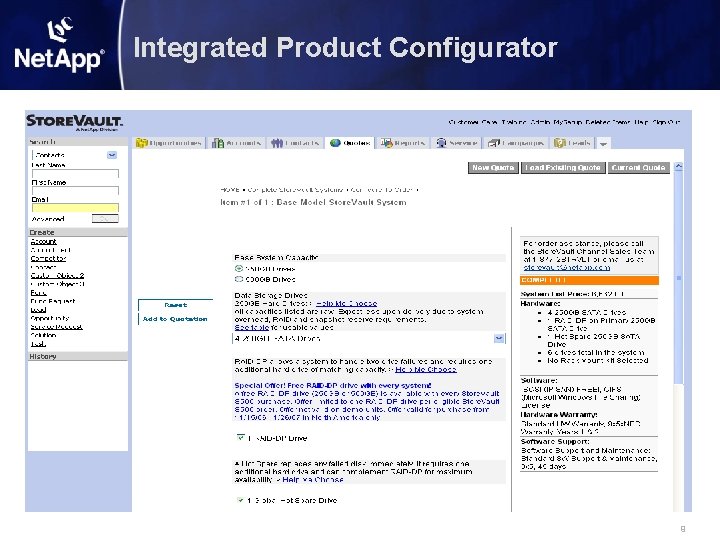Image resolution: width=720 pixels, height=540 pixels.
Task: Click into the First Name search field
Action: (75, 191)
